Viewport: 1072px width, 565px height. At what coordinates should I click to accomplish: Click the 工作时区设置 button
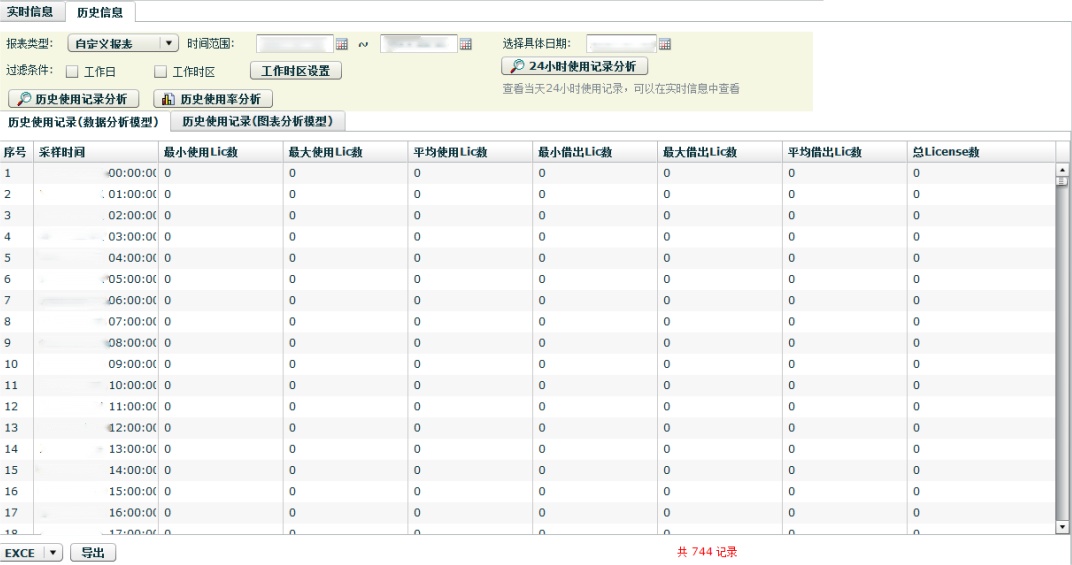[295, 71]
